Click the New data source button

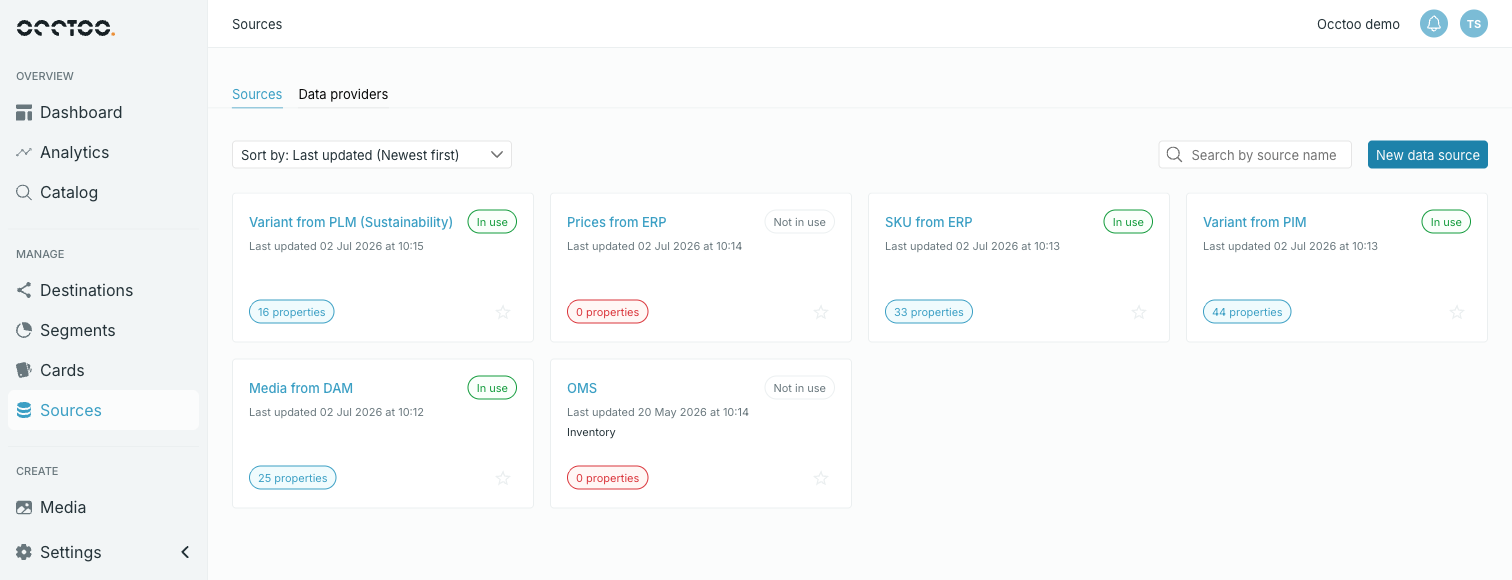[x=1428, y=155]
